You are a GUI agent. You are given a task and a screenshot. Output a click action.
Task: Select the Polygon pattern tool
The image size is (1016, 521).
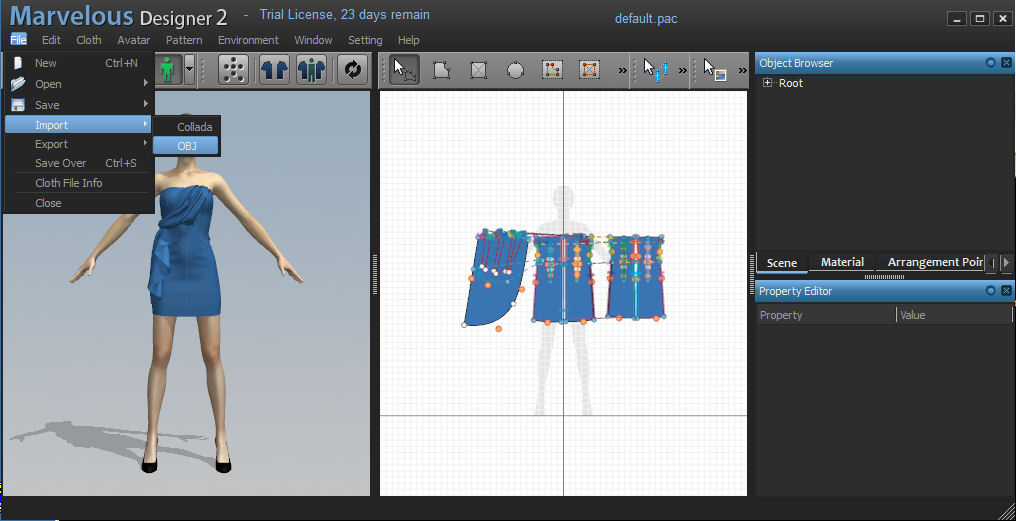441,69
